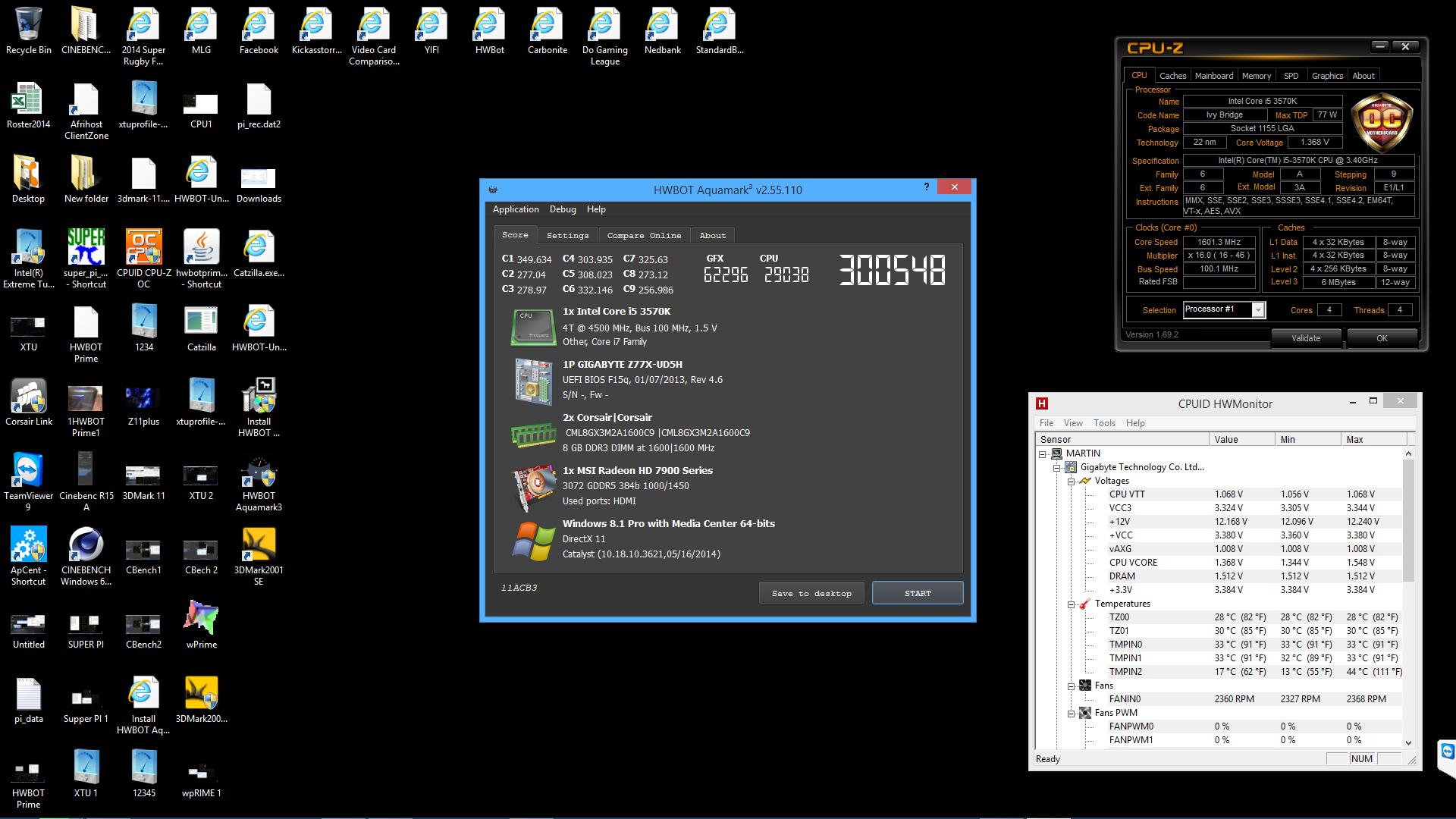Screen dimensions: 1456x819
Task: Click the START button in Aquamark
Action: [x=918, y=593]
